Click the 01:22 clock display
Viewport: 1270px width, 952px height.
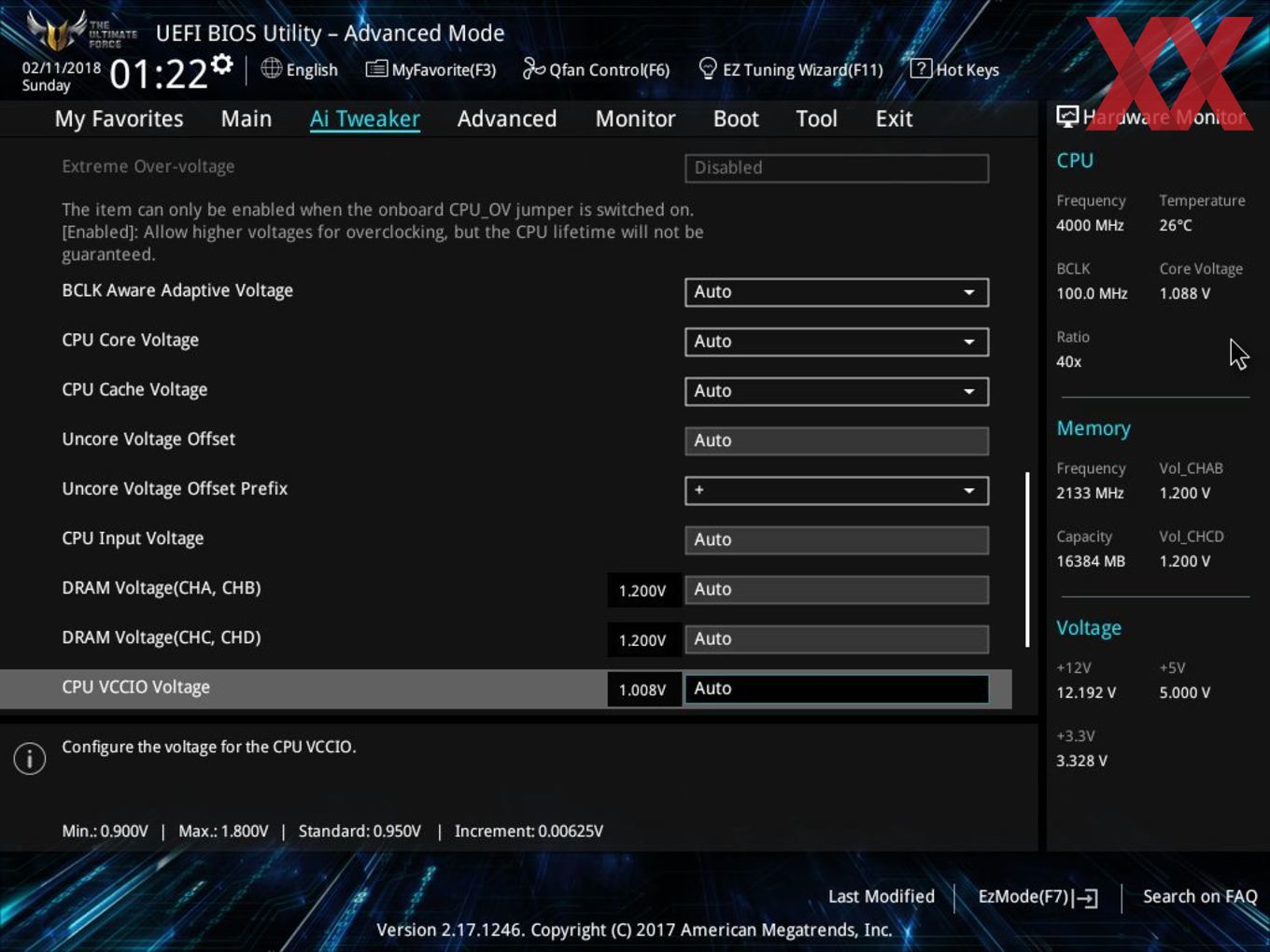158,74
